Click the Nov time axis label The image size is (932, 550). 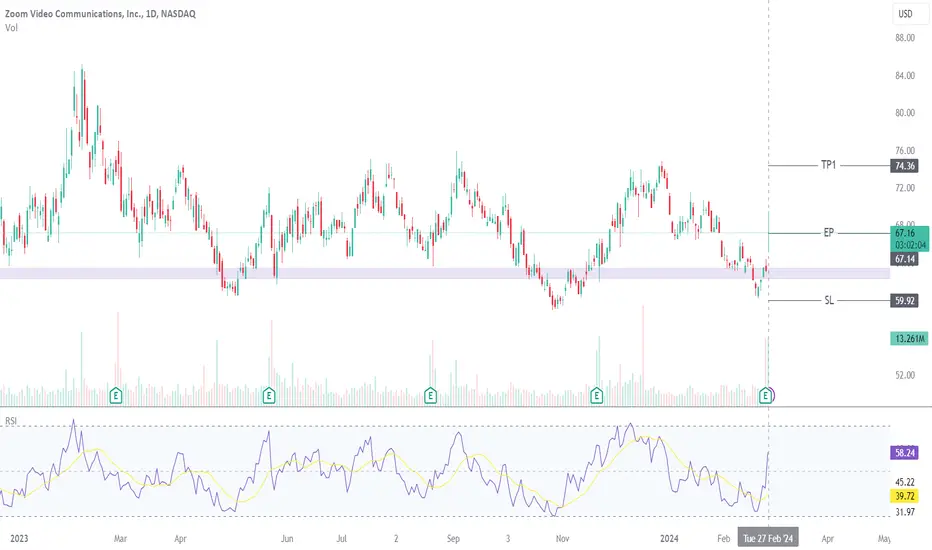(x=562, y=539)
